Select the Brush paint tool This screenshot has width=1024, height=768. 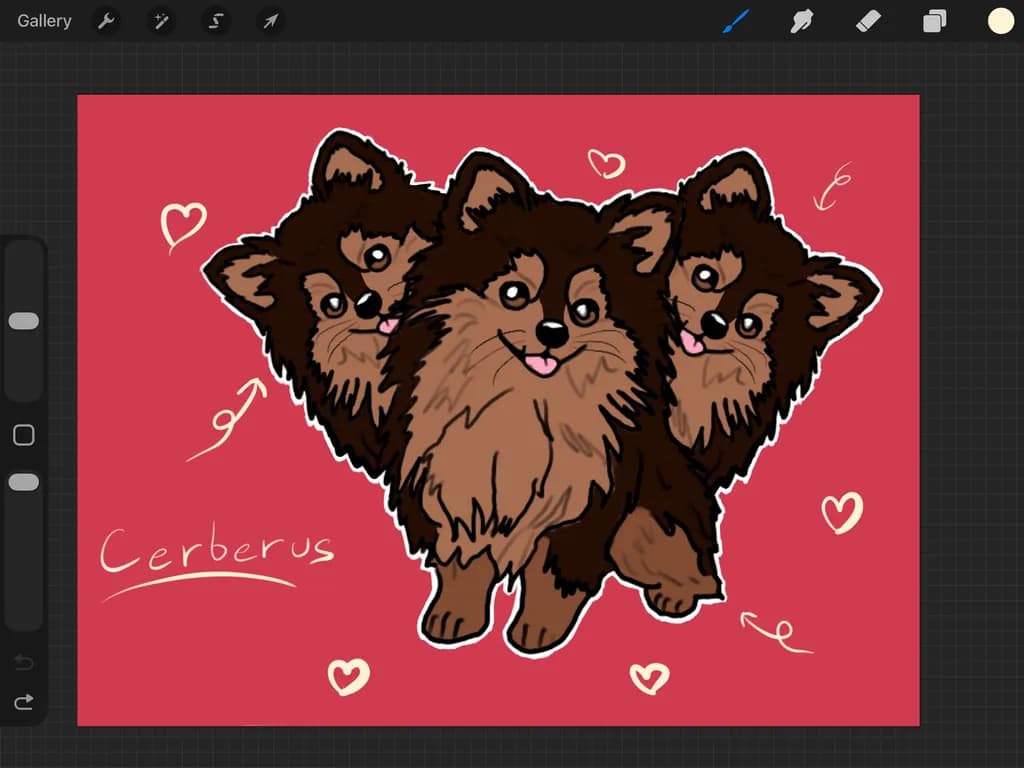point(736,21)
